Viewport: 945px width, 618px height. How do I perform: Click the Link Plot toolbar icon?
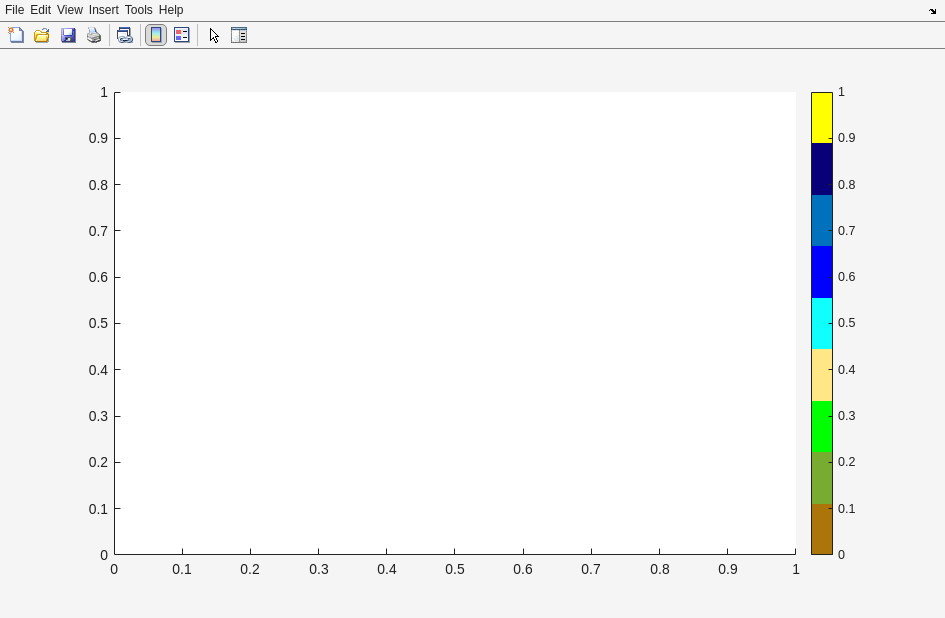[124, 35]
